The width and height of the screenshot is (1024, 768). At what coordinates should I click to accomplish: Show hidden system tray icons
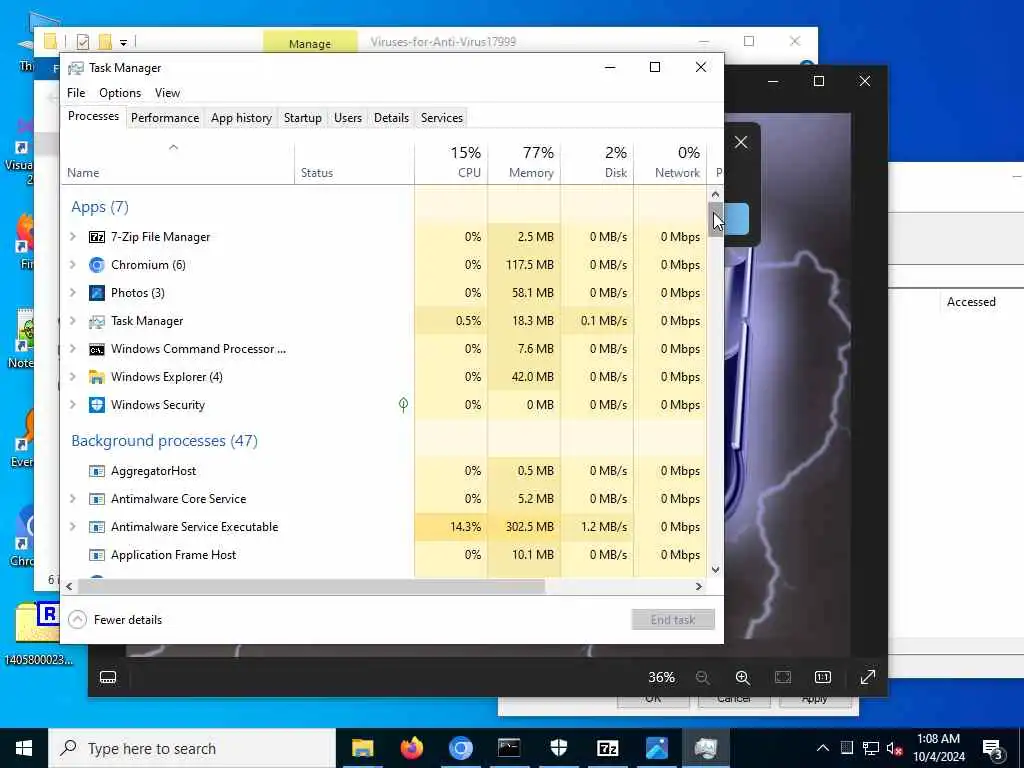tap(823, 748)
